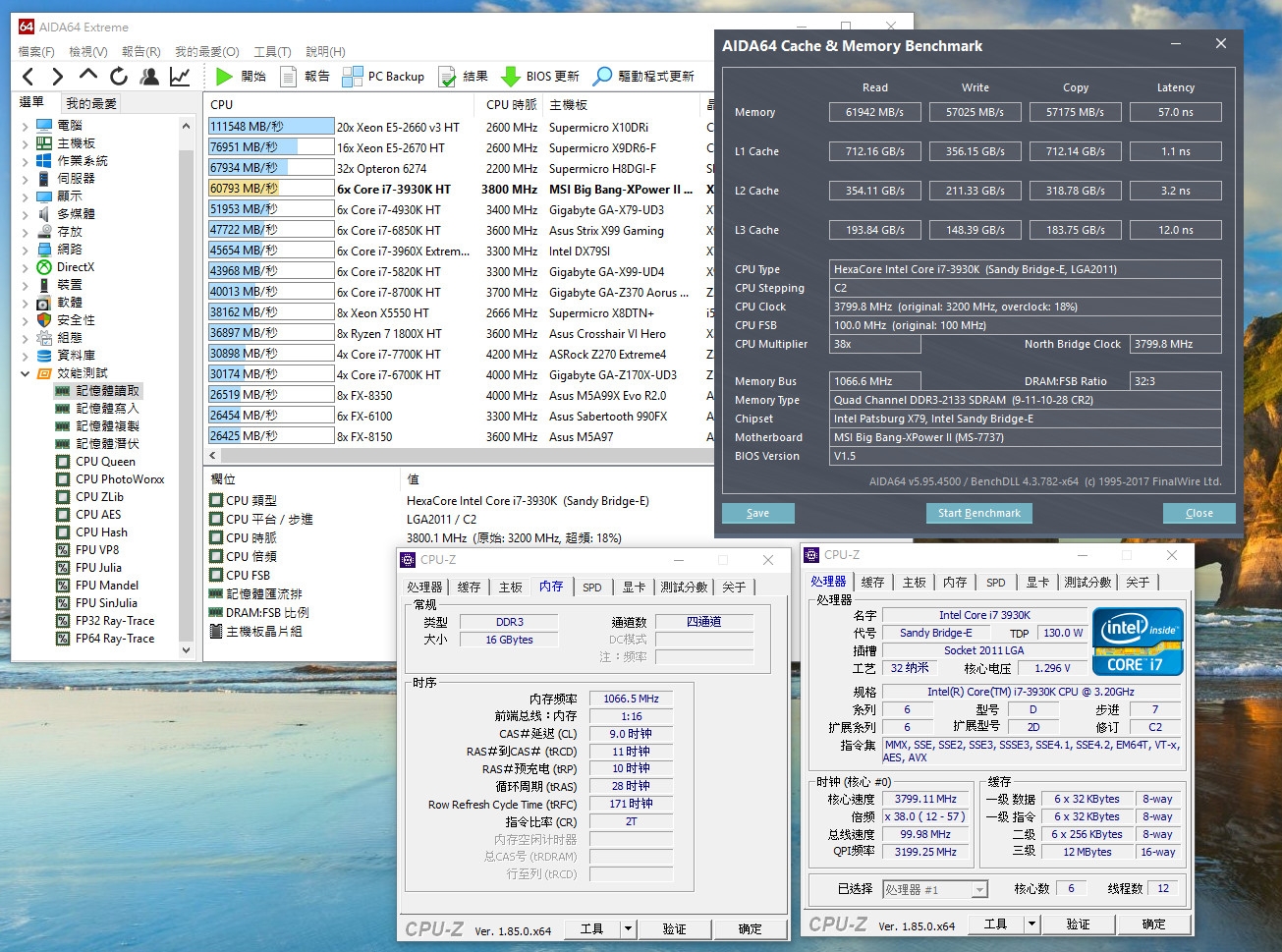Collapse the 效能測試 benchmark tree node
Viewport: 1282px width, 952px height.
click(x=25, y=373)
